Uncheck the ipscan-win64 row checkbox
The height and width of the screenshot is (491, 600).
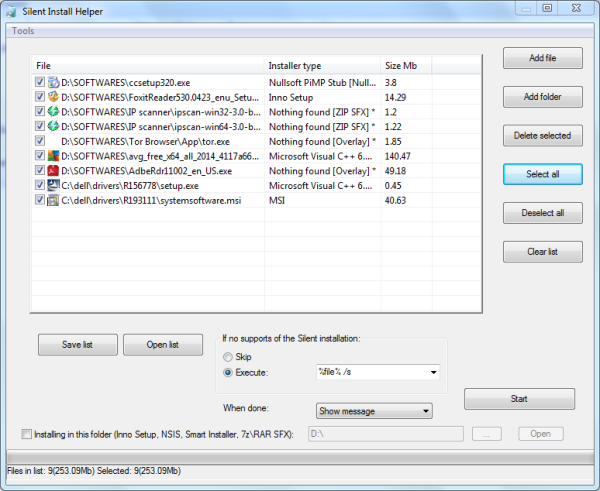pos(40,126)
